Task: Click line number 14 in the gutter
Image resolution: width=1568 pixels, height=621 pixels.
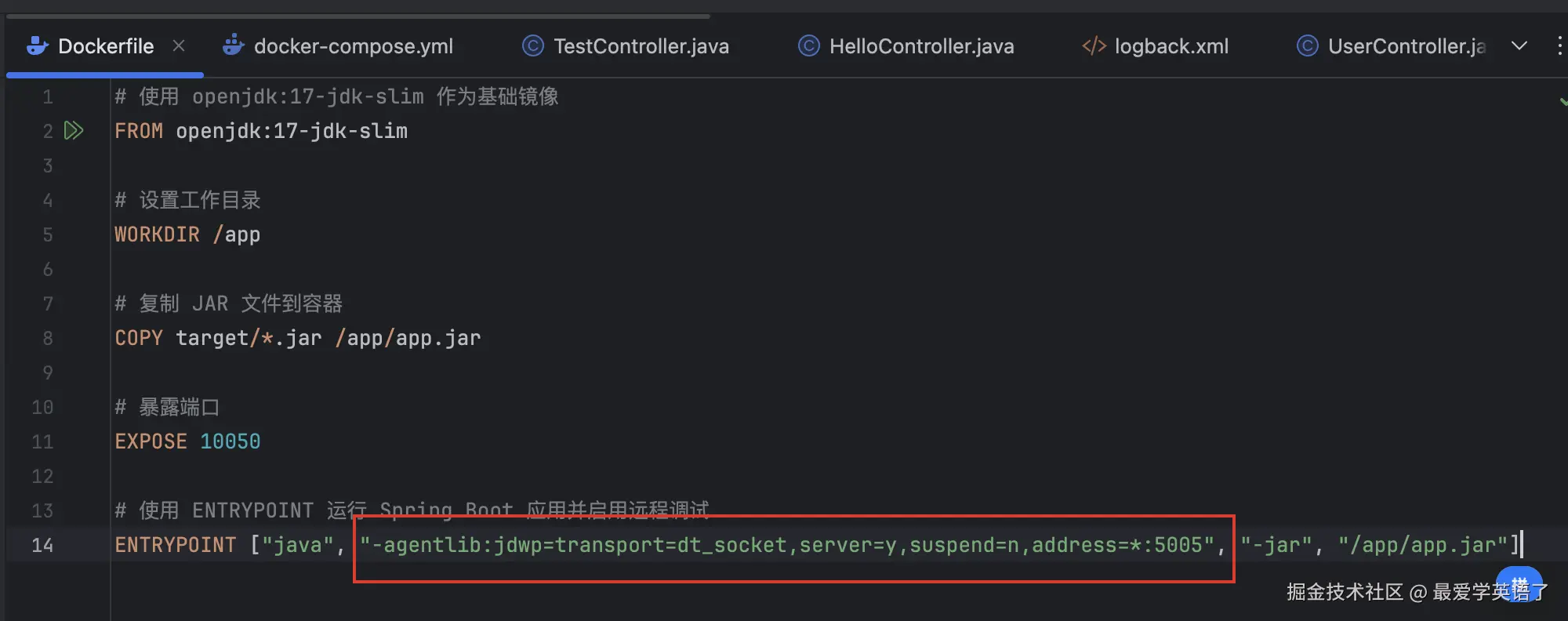Action: (42, 545)
